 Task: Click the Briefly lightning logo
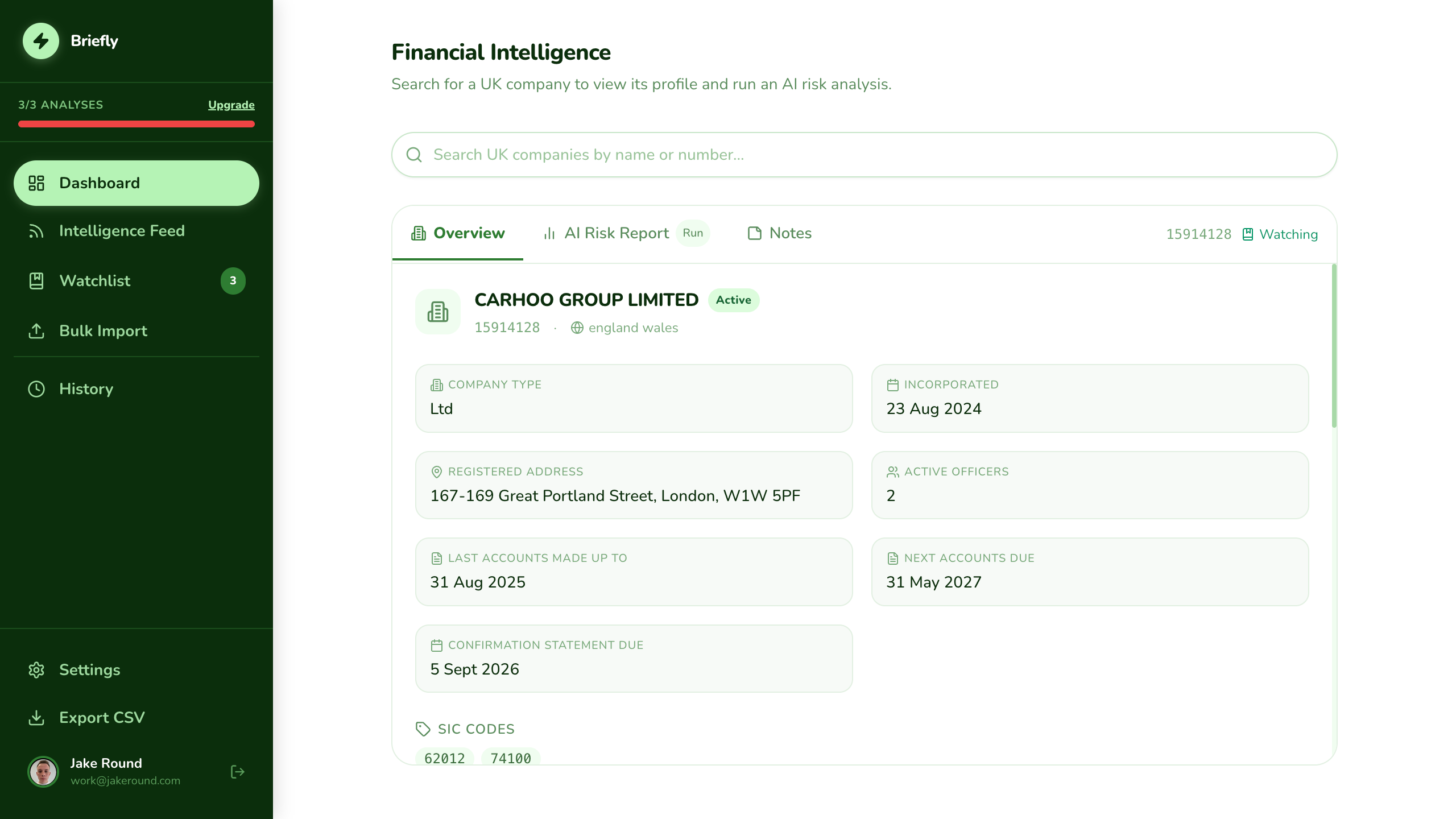coord(40,40)
